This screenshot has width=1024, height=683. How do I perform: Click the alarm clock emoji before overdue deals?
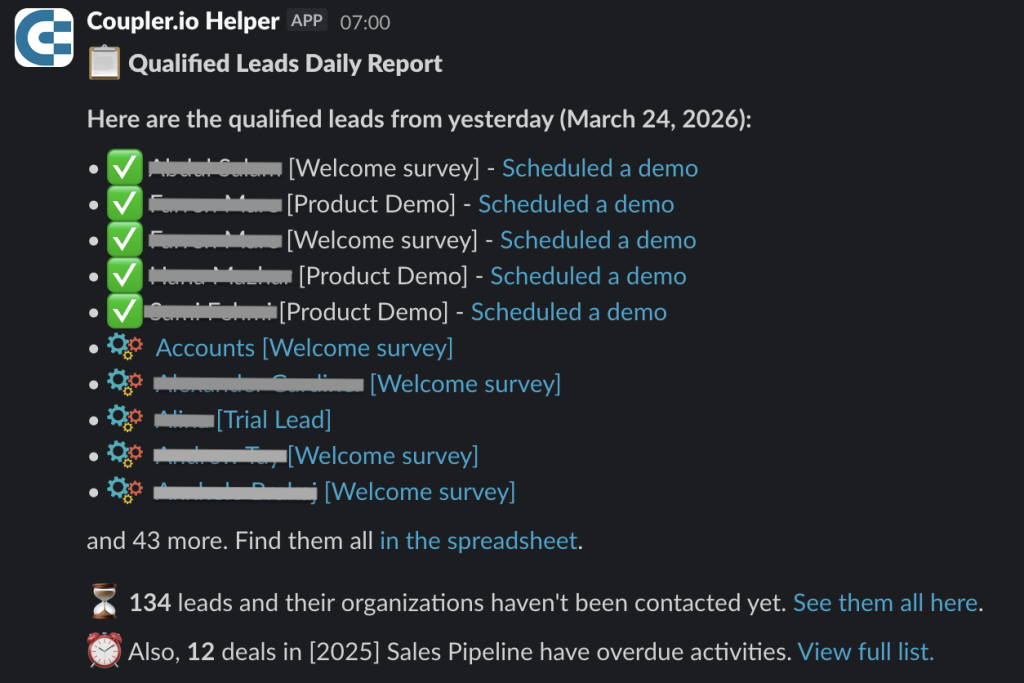(104, 650)
